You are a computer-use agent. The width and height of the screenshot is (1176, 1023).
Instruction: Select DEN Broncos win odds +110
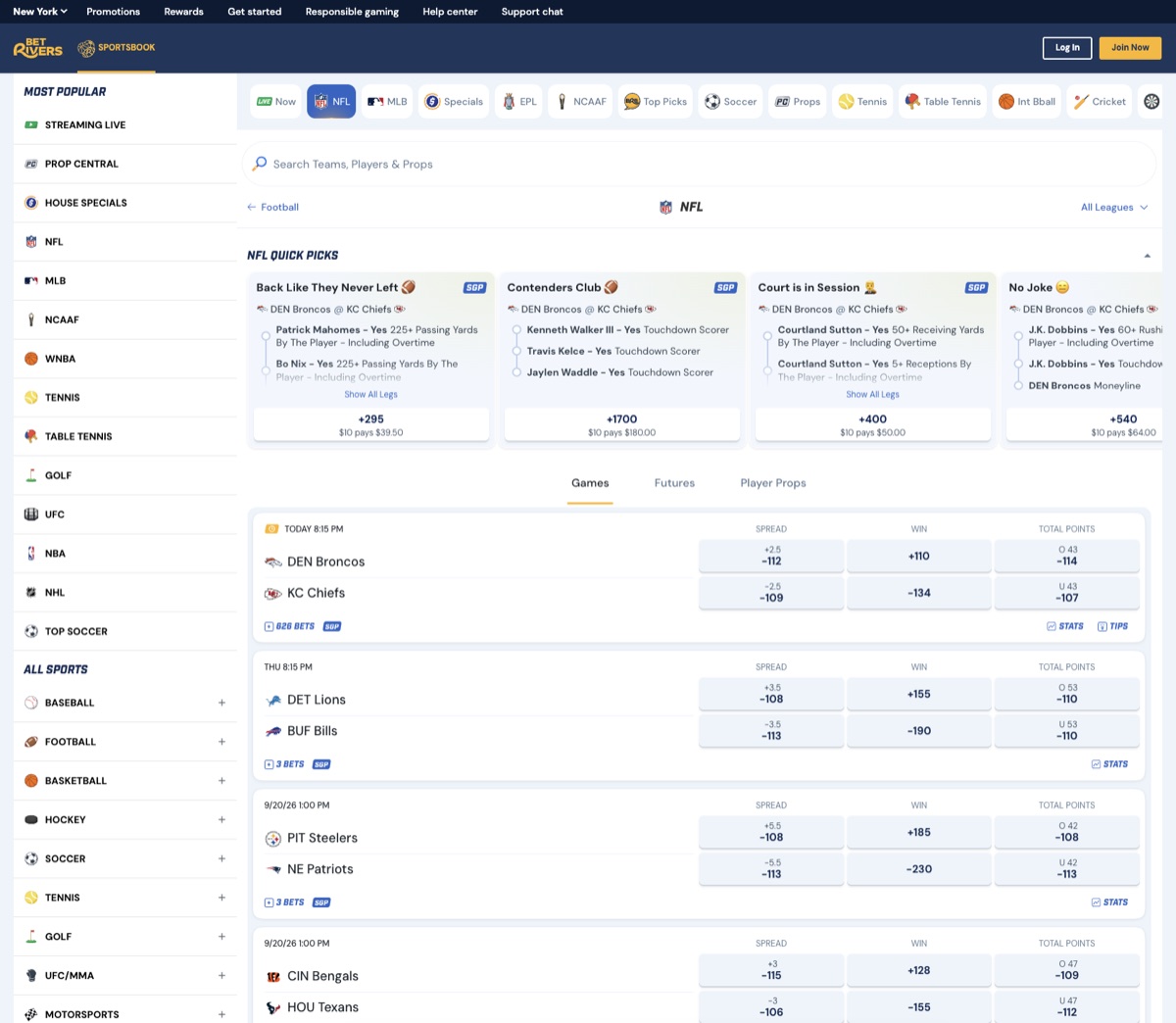pos(918,556)
